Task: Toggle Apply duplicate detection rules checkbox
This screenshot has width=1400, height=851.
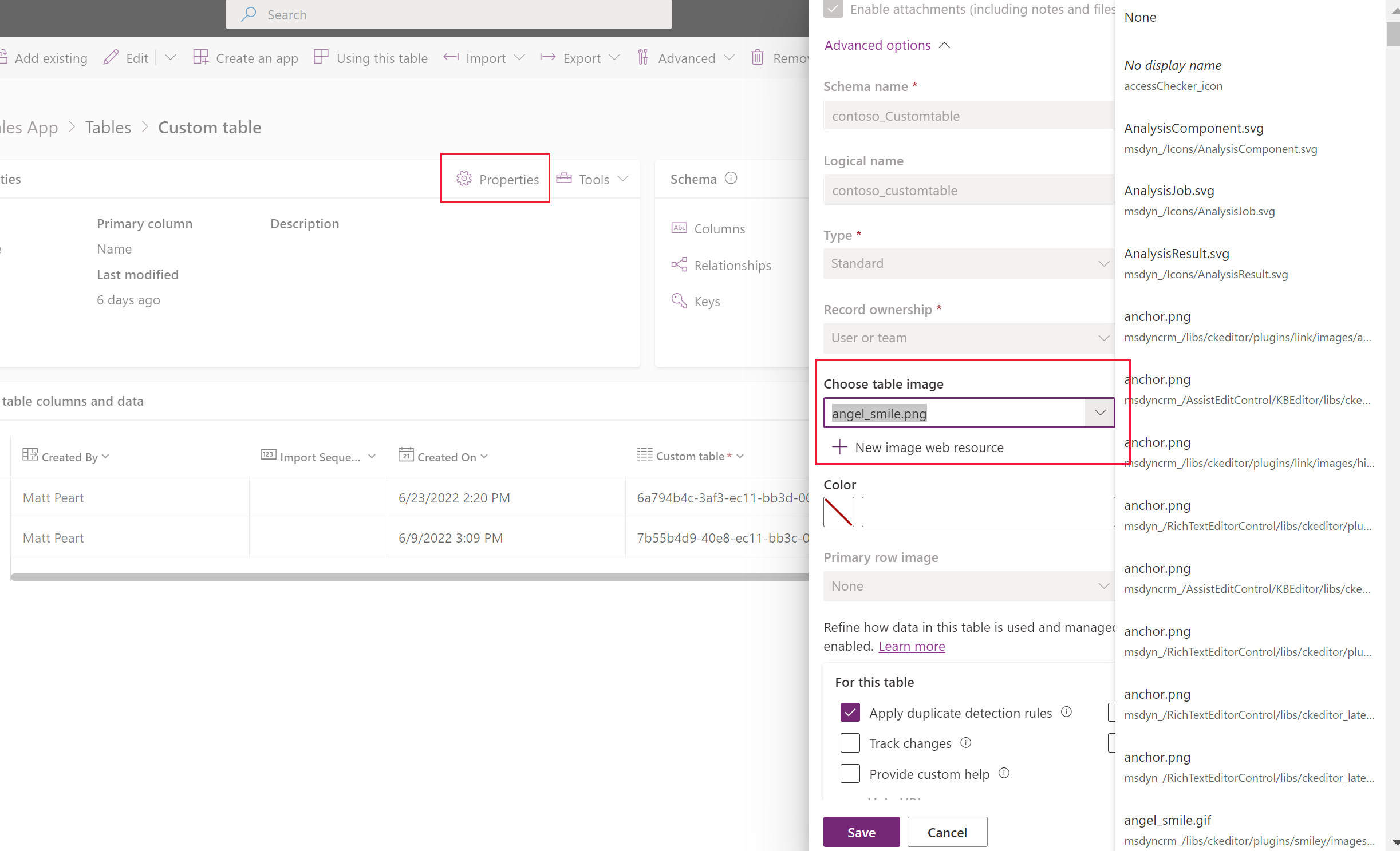Action: coord(850,712)
